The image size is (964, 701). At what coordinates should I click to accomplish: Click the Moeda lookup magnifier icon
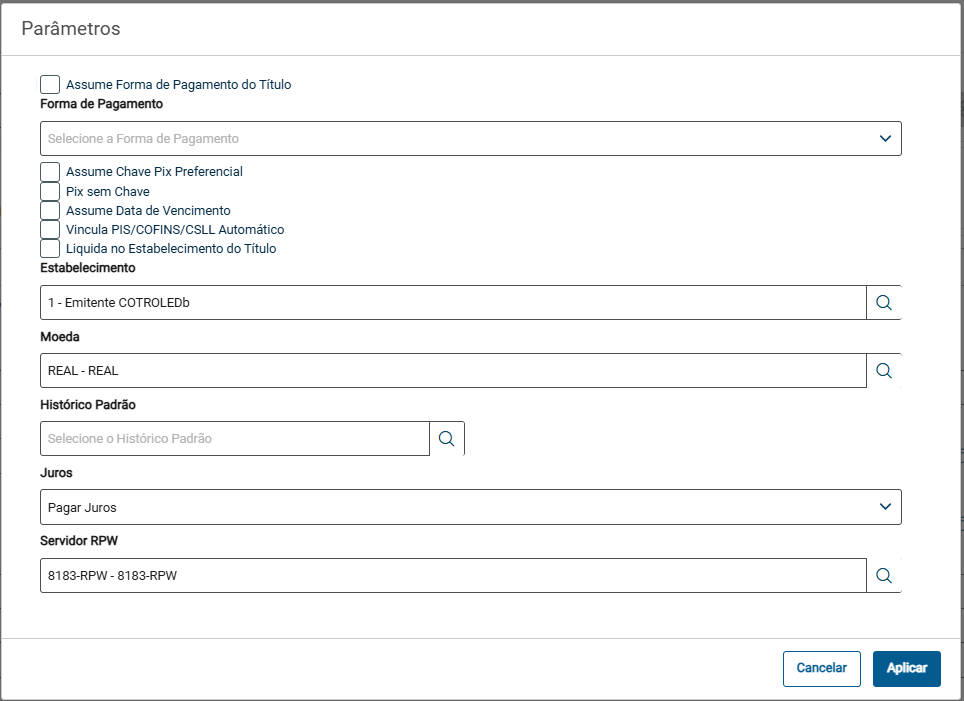[x=883, y=370]
